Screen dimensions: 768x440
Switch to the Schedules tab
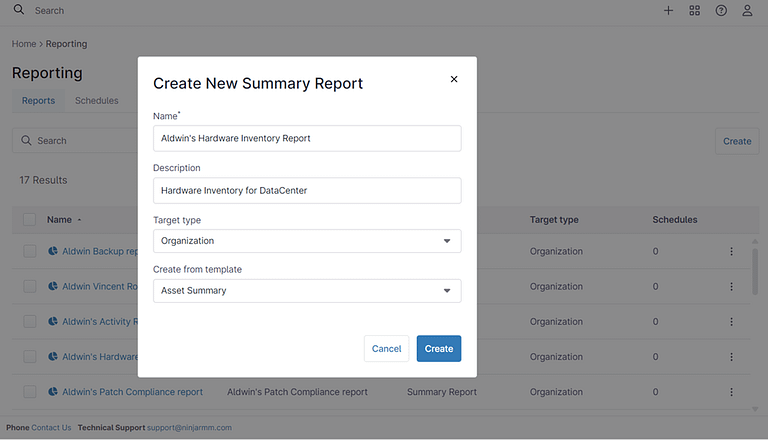coord(96,100)
